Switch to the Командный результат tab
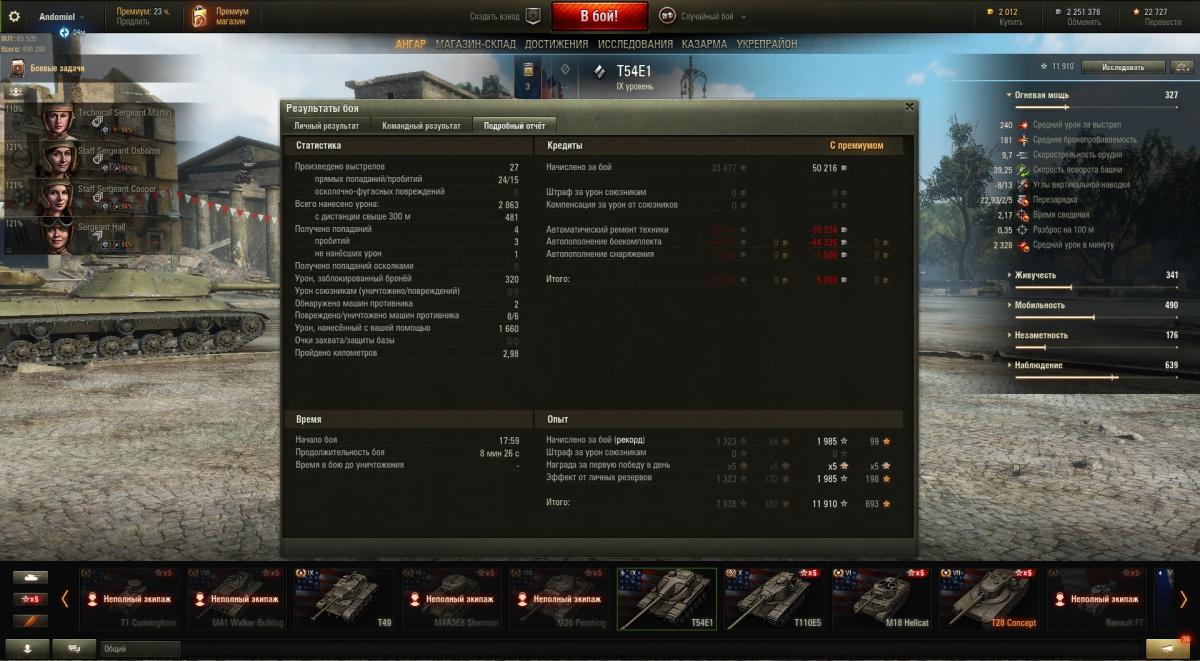 pyautogui.click(x=421, y=126)
